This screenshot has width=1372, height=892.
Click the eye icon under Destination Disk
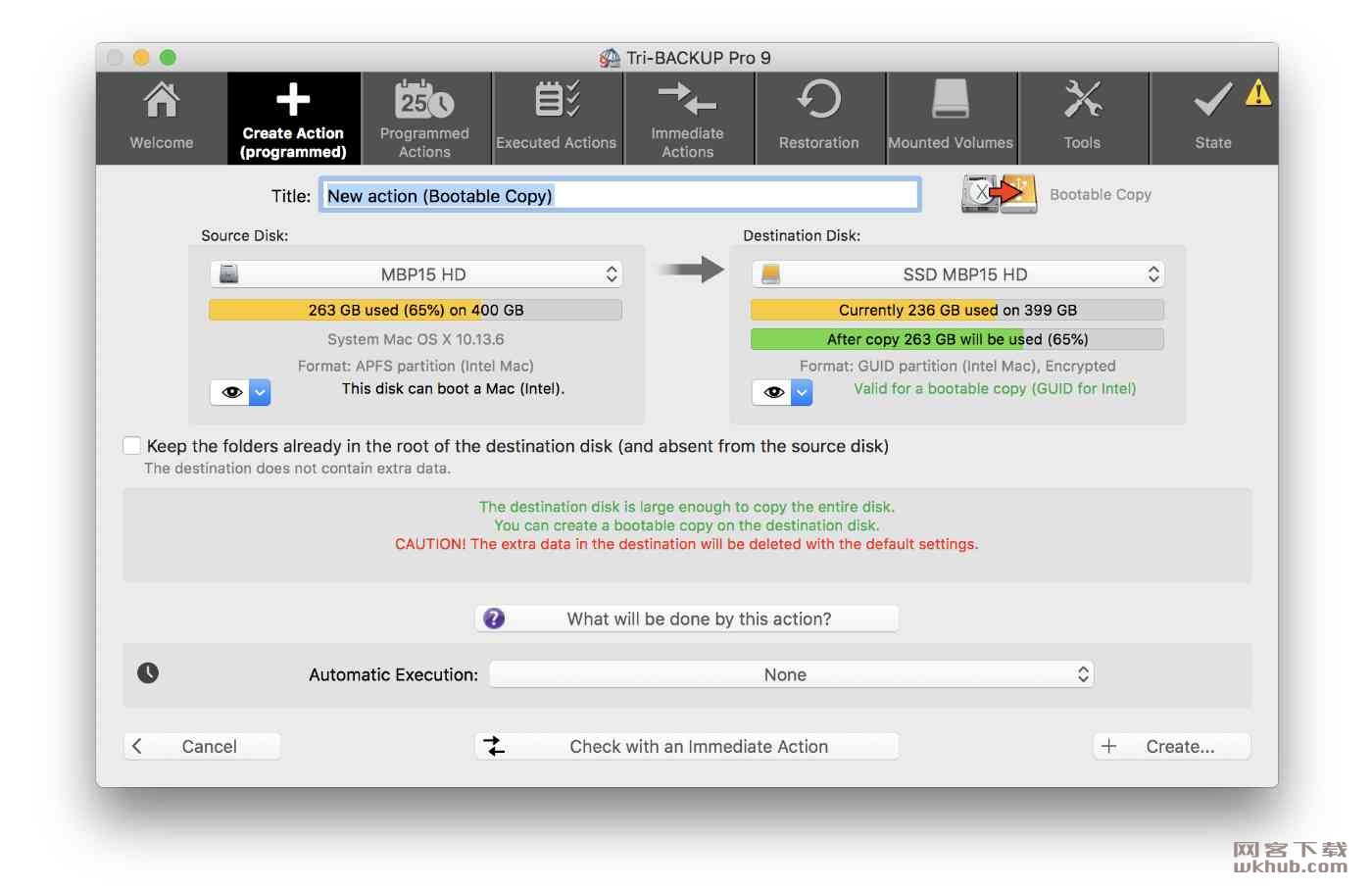(773, 392)
